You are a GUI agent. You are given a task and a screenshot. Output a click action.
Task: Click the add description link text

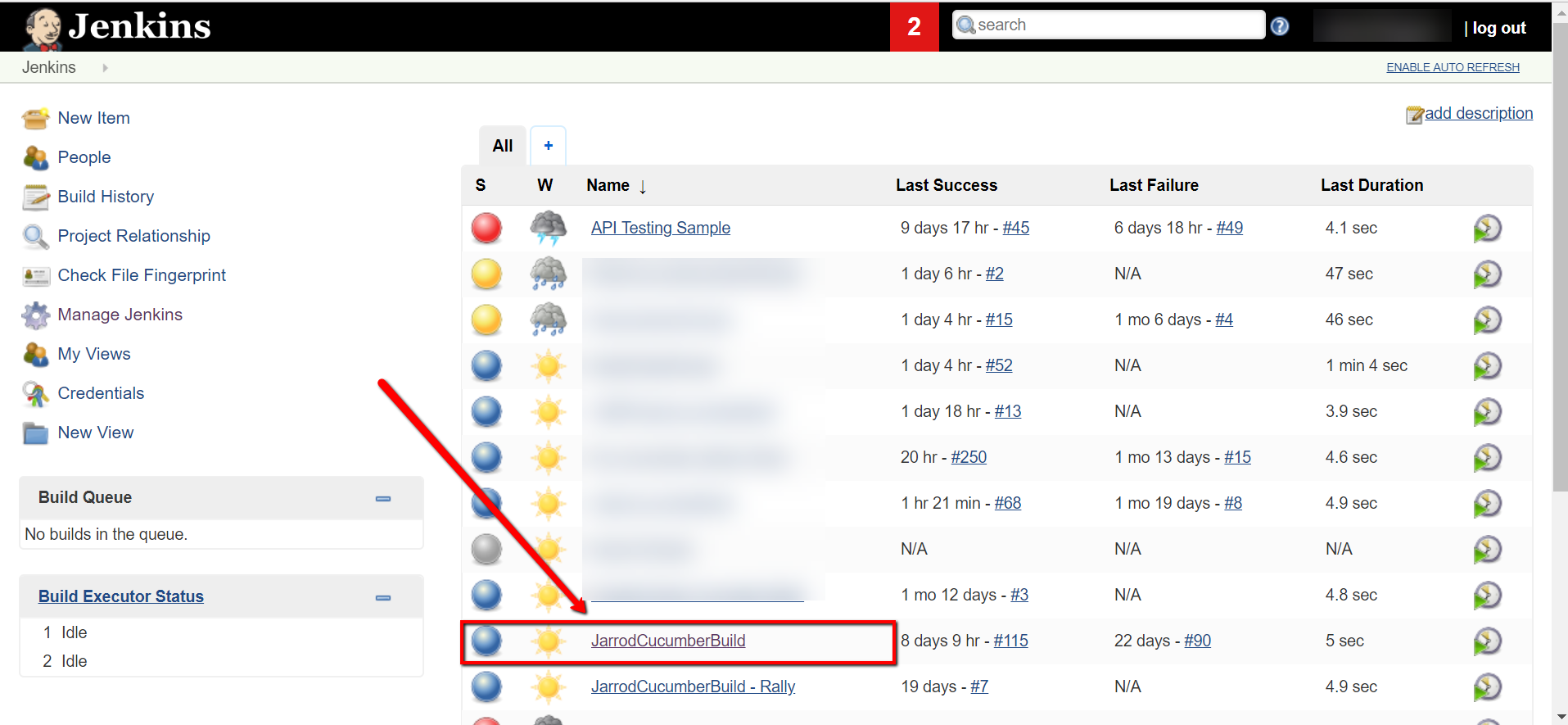tap(1479, 113)
